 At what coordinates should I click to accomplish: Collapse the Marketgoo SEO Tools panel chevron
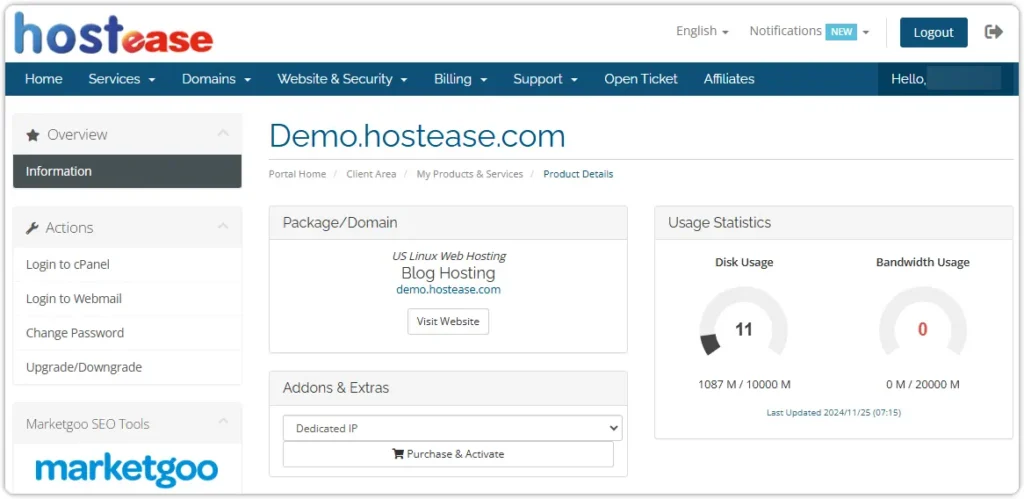223,422
